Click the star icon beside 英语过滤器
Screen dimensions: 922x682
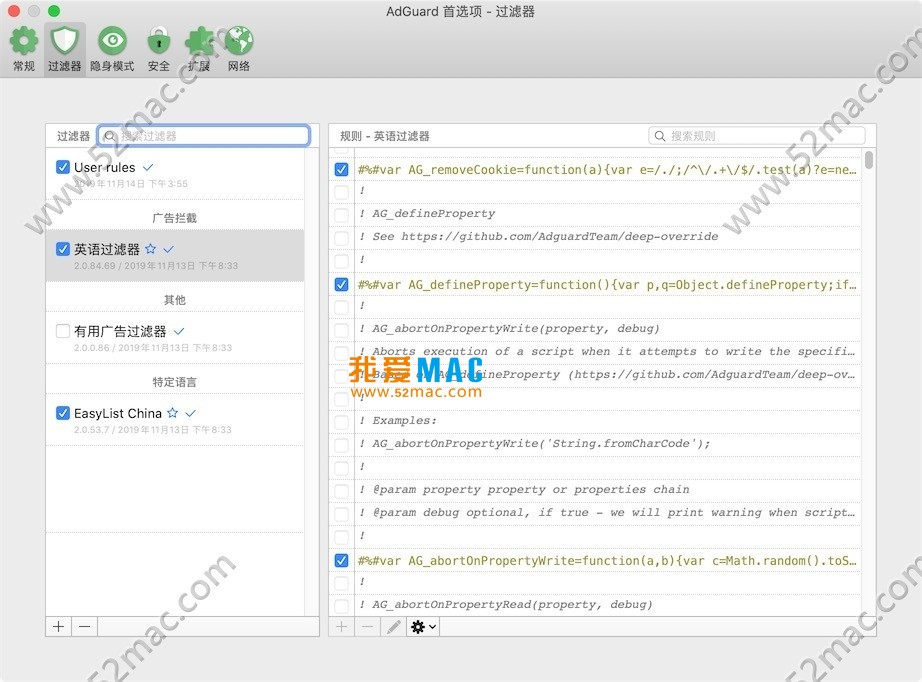(x=151, y=249)
